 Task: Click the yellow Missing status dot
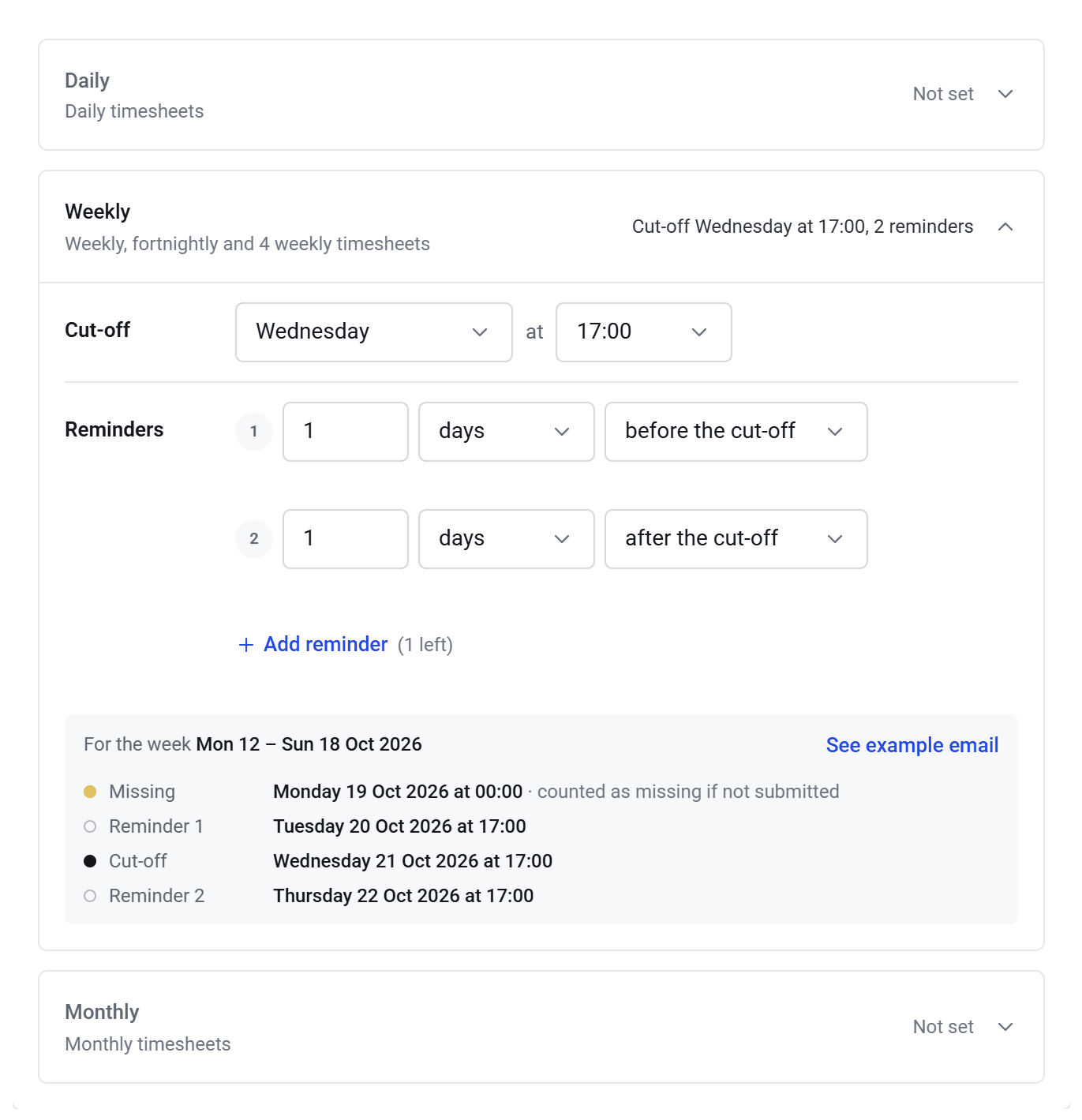coord(90,792)
